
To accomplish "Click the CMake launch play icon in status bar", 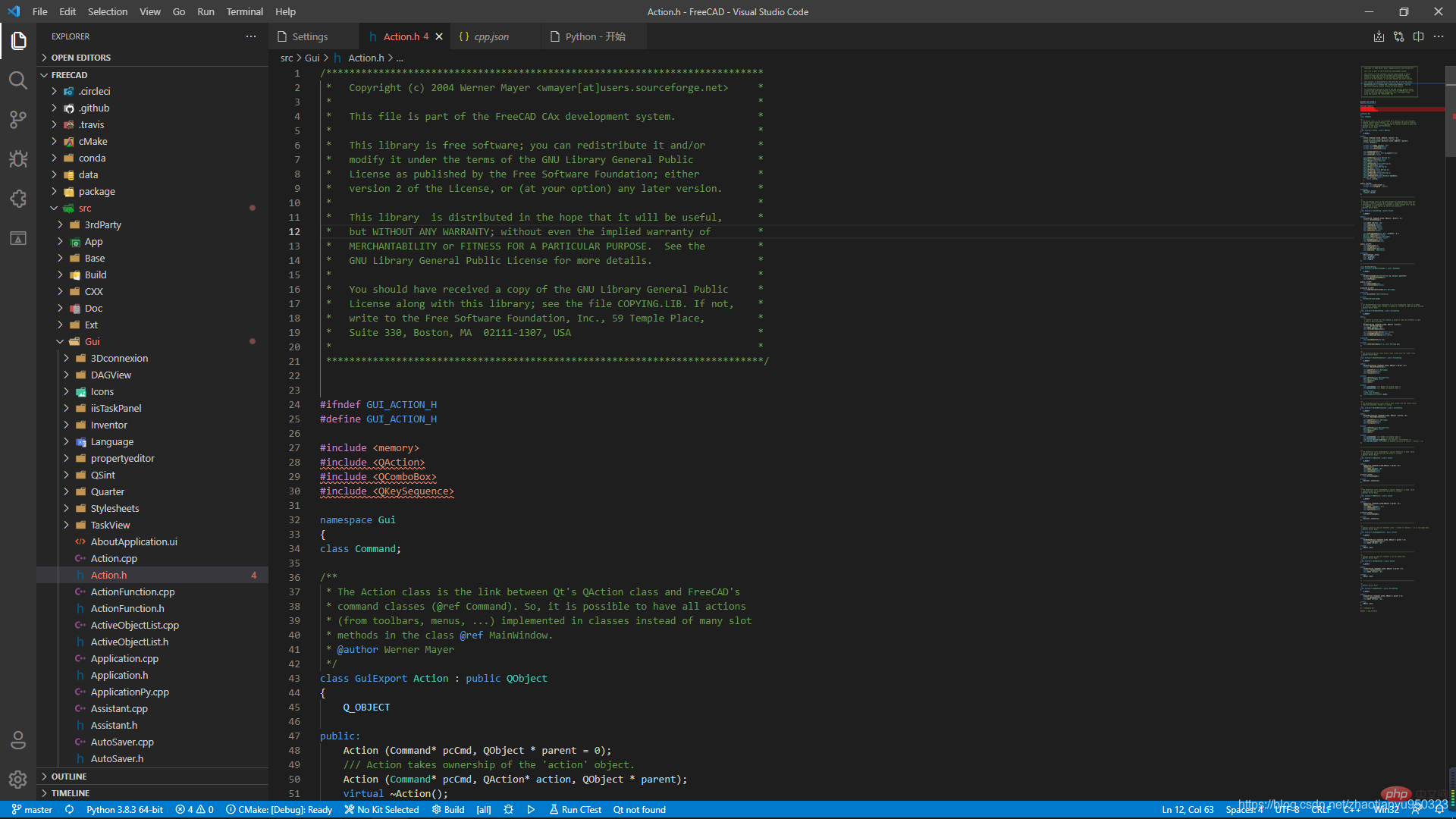I will coord(531,809).
